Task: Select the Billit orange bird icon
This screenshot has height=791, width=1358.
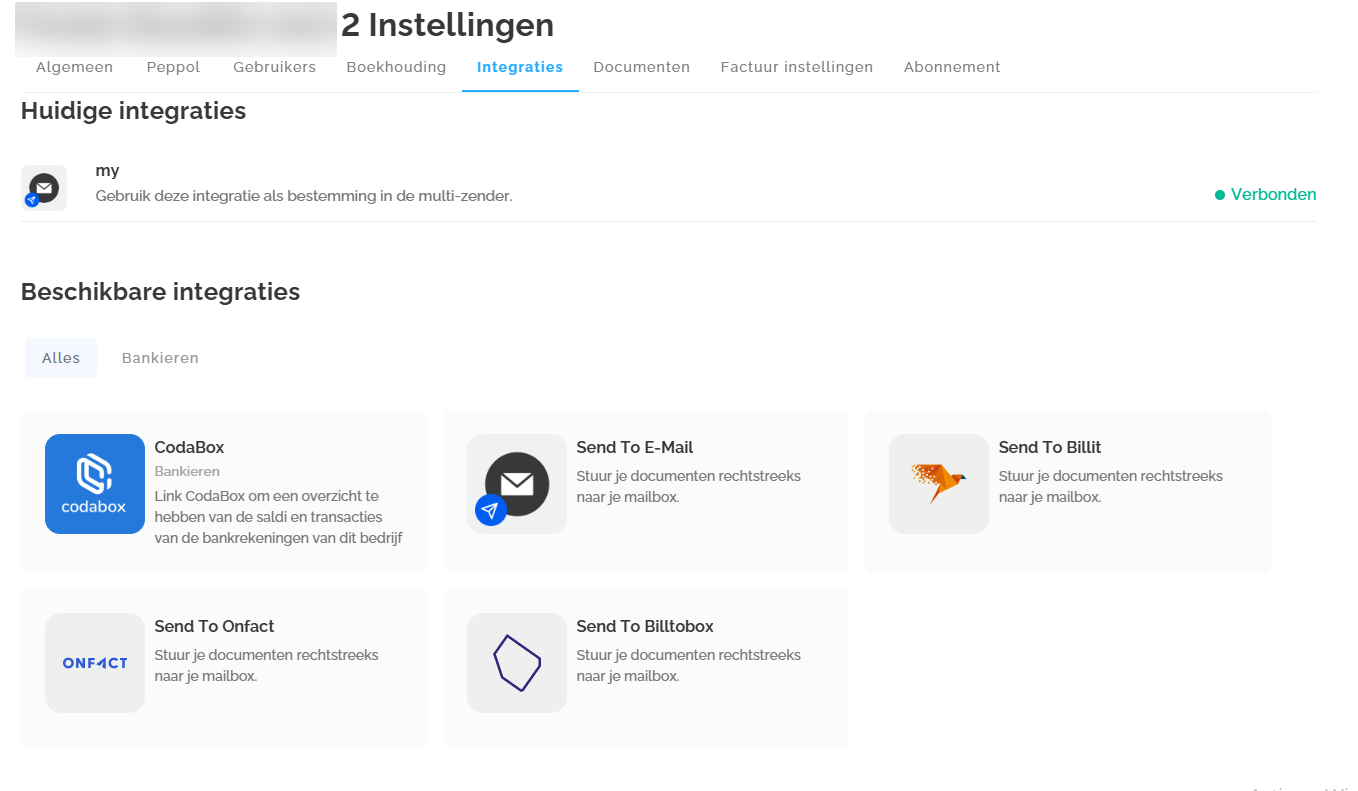Action: coord(939,484)
